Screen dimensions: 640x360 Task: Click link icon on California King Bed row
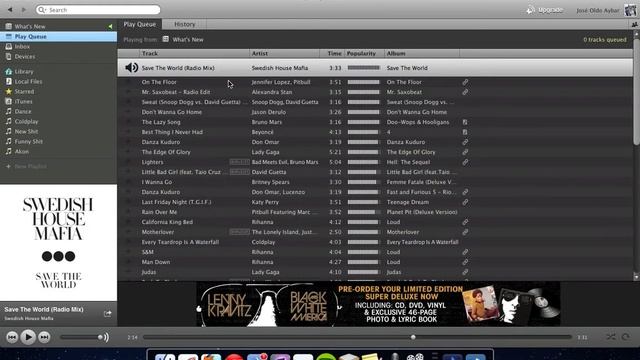[465, 222]
